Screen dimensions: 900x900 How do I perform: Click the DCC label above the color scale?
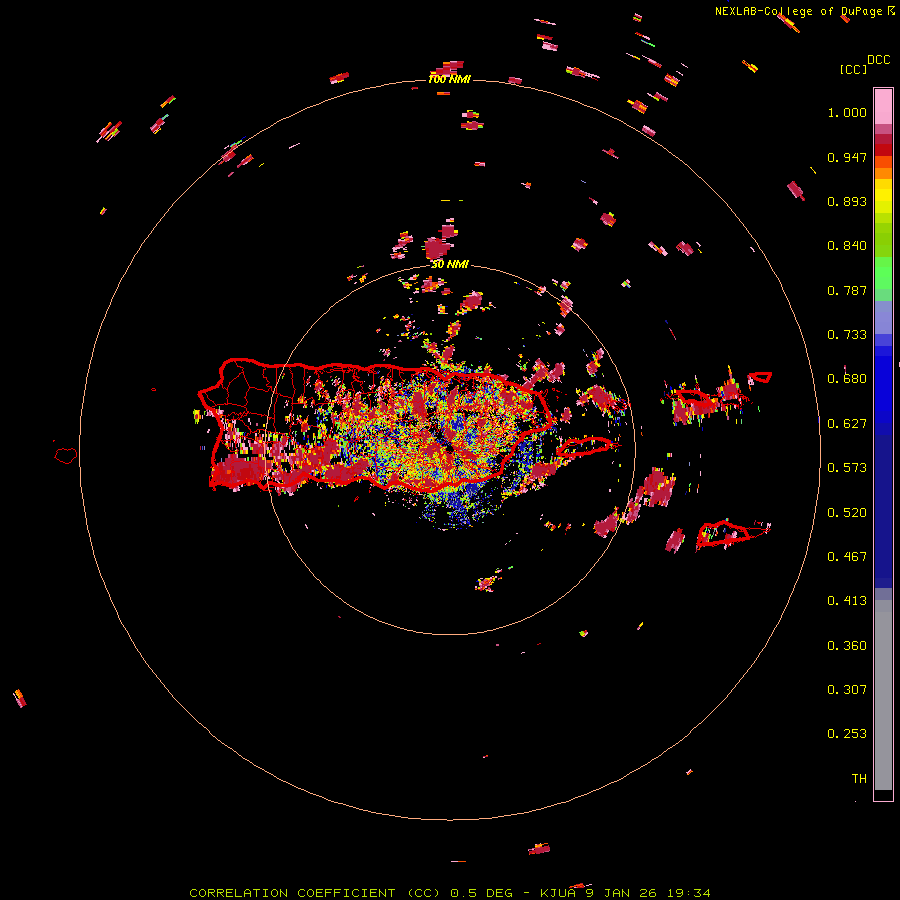878,60
